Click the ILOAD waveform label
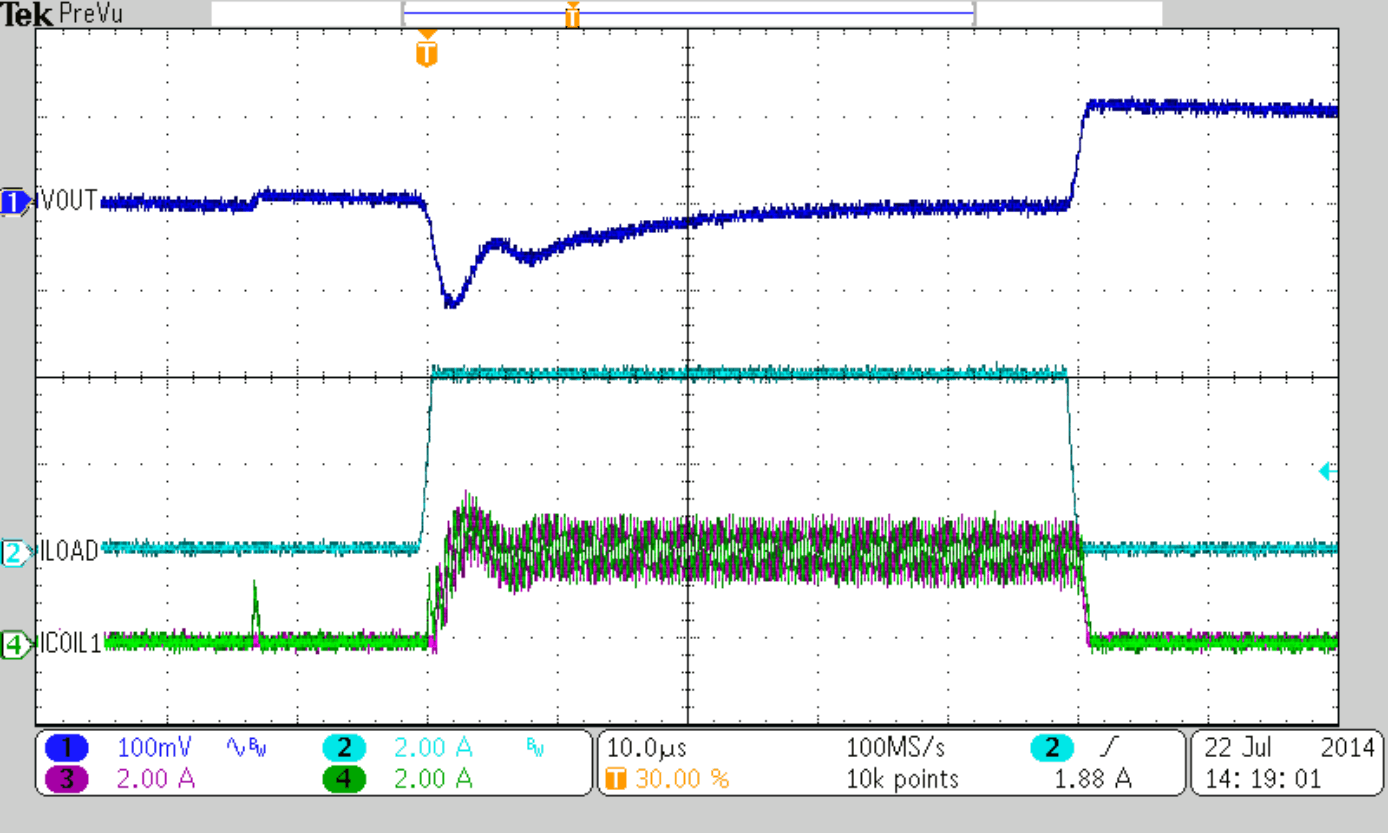The height and width of the screenshot is (833, 1388). pos(69,551)
